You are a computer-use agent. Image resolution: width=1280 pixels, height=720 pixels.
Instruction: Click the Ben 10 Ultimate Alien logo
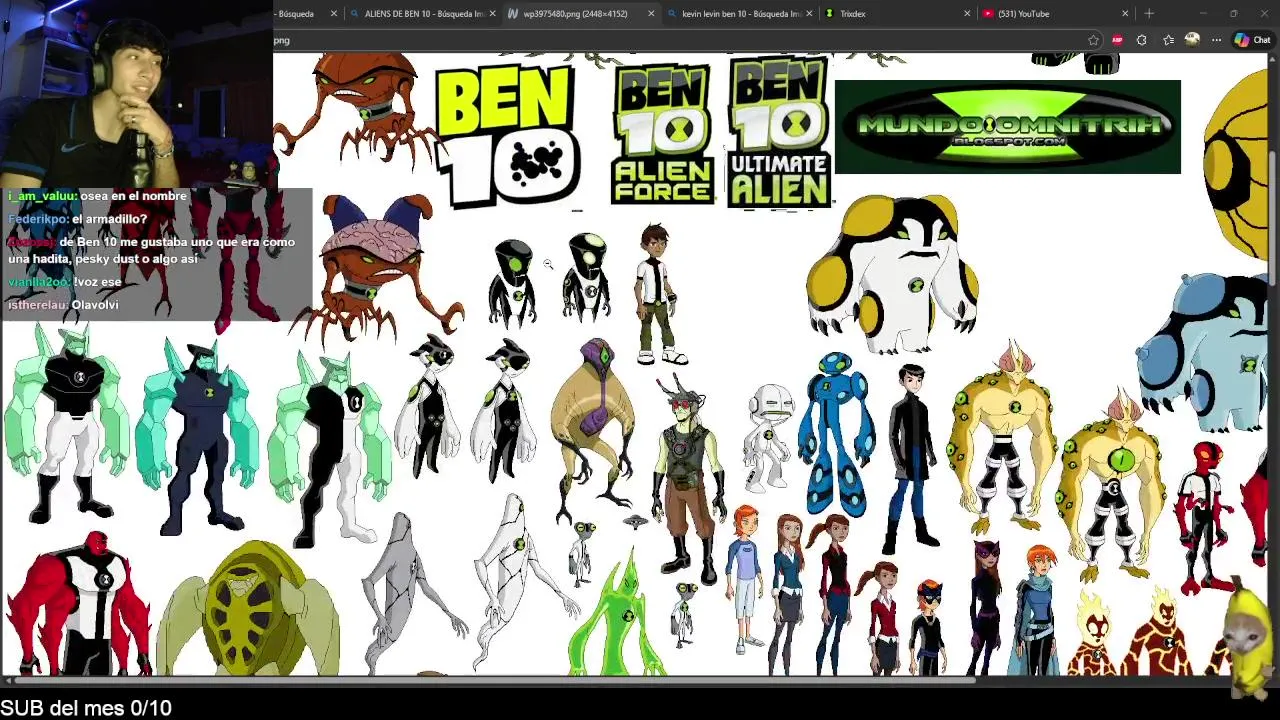(x=779, y=132)
